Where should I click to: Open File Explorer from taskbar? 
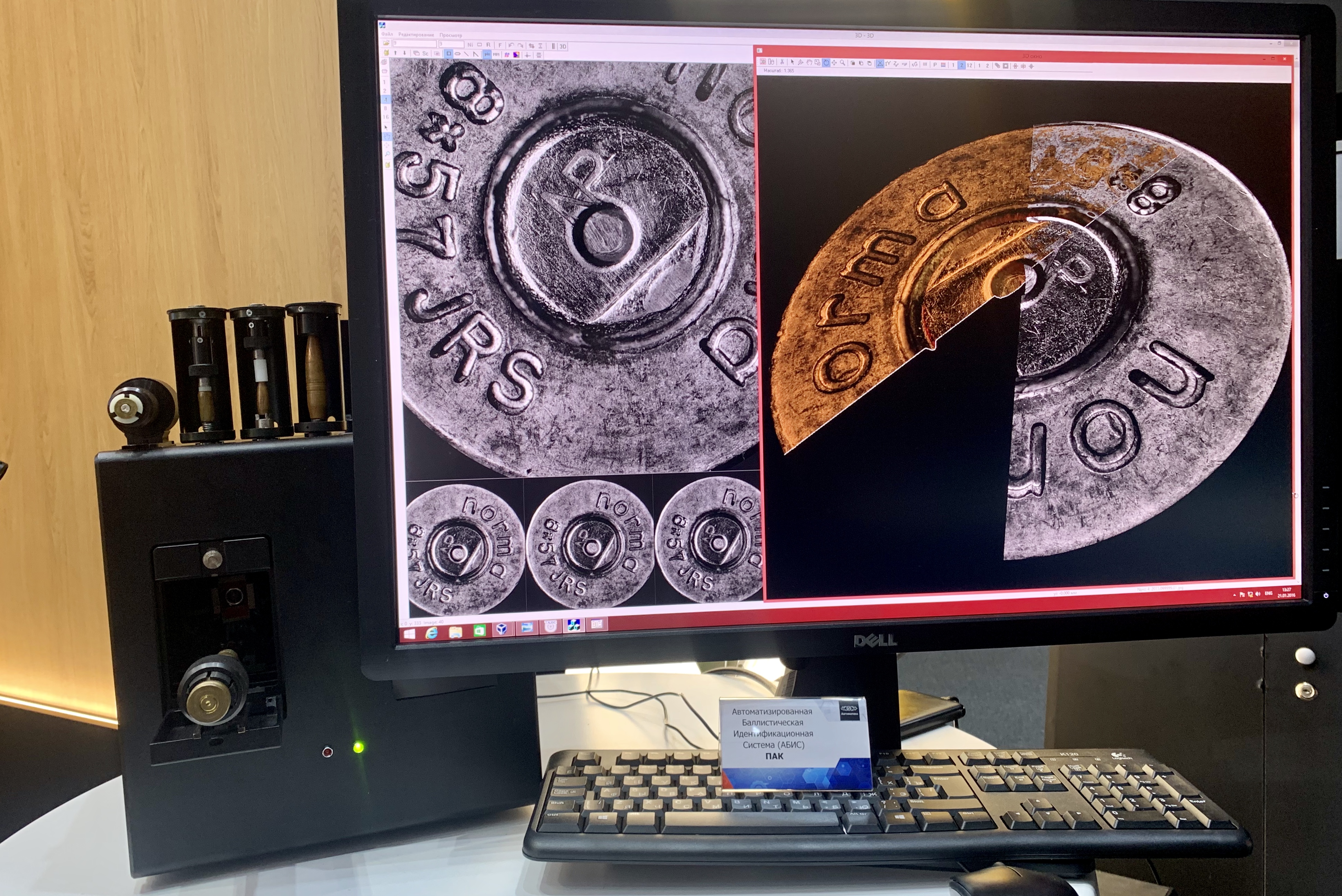click(x=456, y=632)
